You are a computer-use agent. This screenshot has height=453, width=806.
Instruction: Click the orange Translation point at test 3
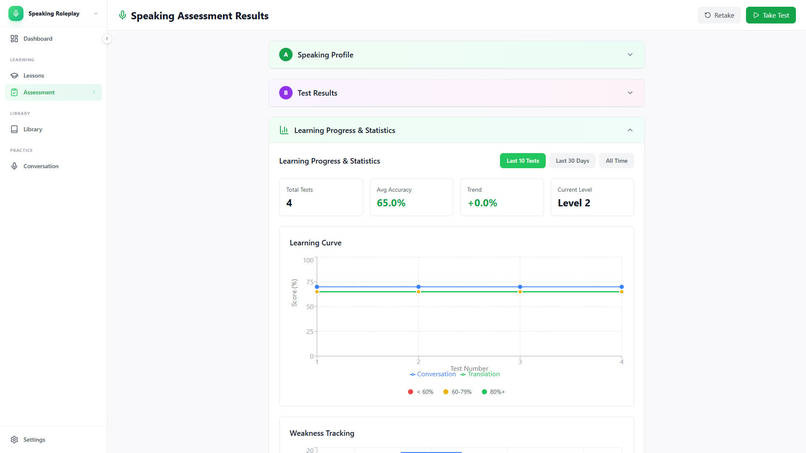[520, 292]
